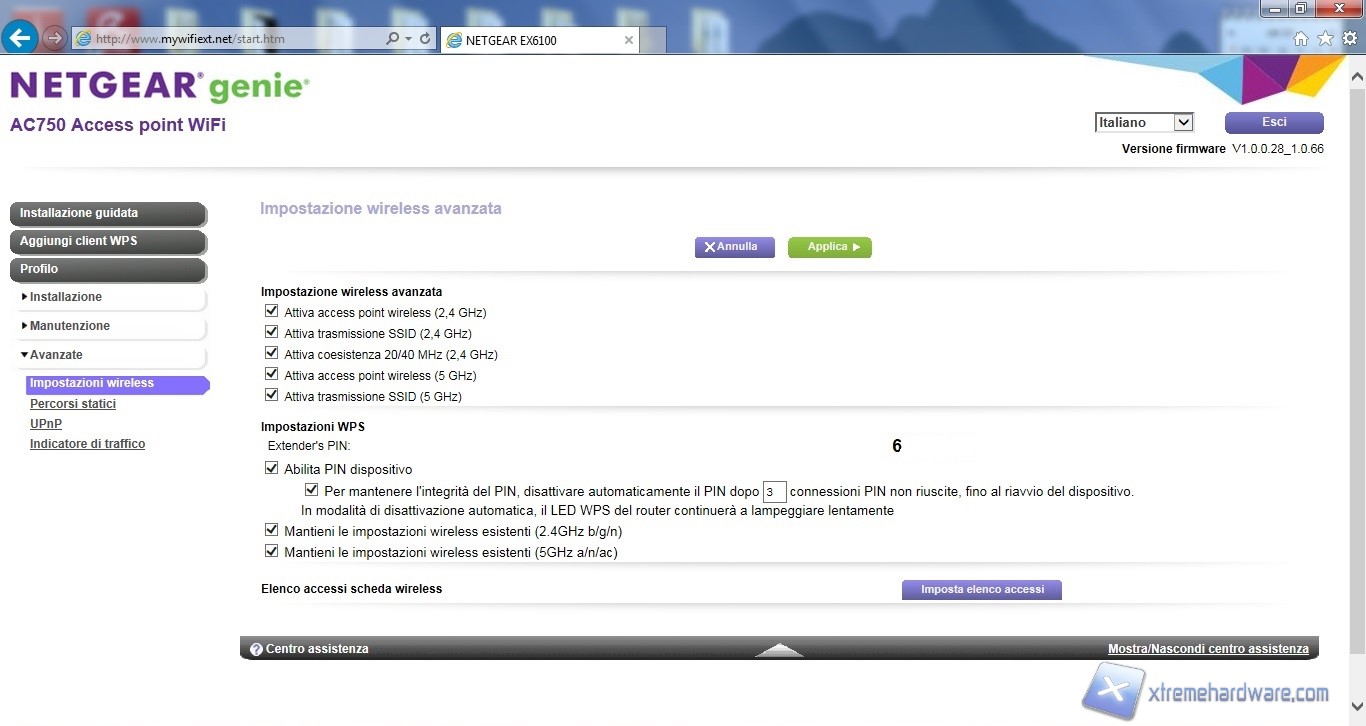Viewport: 1366px width, 726px height.
Task: Toggle Attiva coesistenza 20/40 MHz checkbox
Action: point(271,354)
